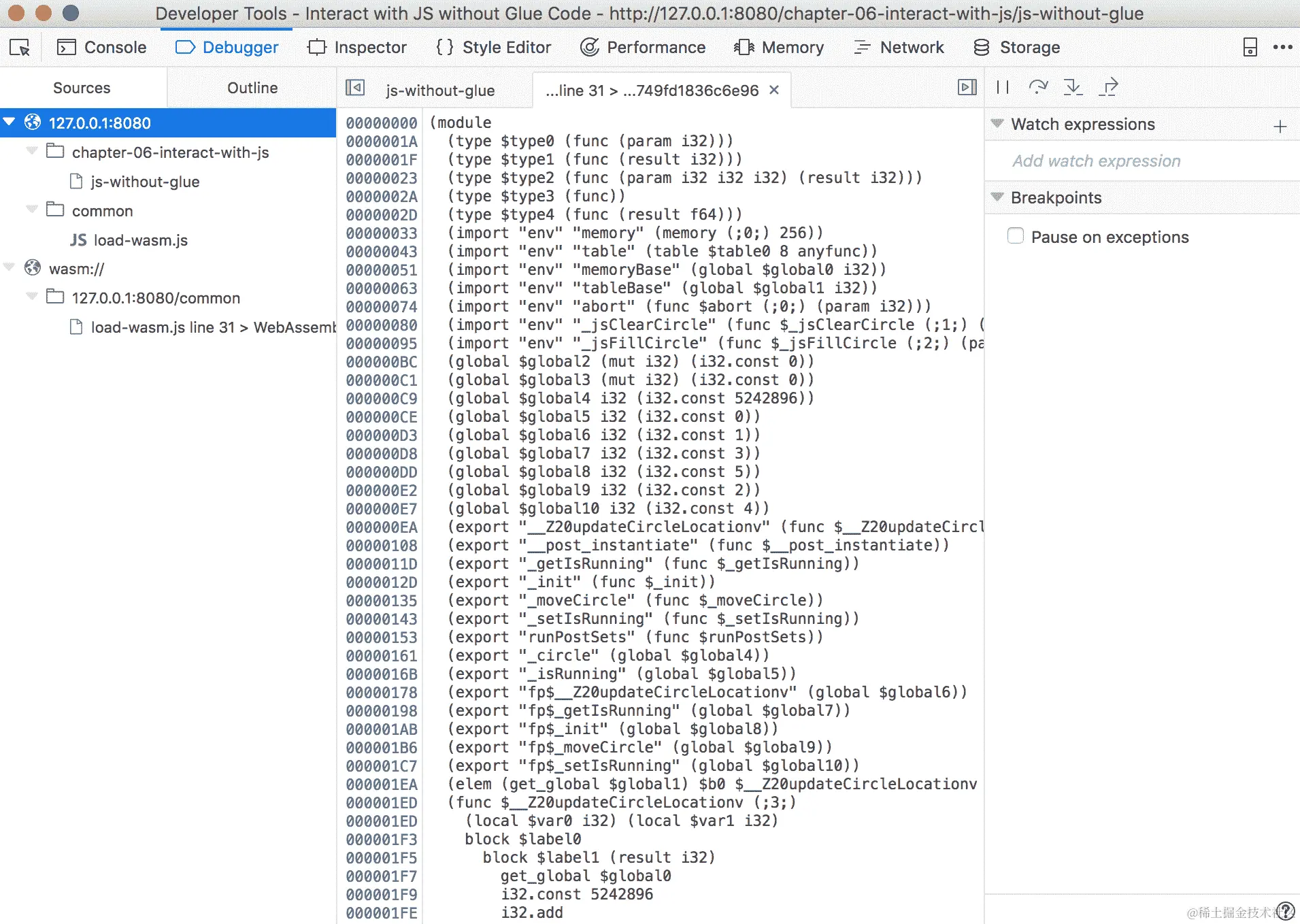The image size is (1300, 924).
Task: Collapse the 127.0.0.1:8080/common folder
Action: [31, 297]
